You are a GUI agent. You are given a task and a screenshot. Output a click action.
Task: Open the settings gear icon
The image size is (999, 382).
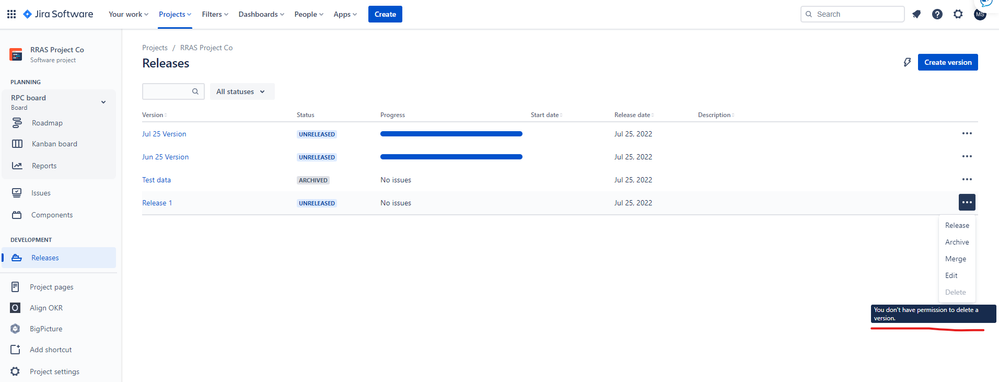[x=958, y=14]
